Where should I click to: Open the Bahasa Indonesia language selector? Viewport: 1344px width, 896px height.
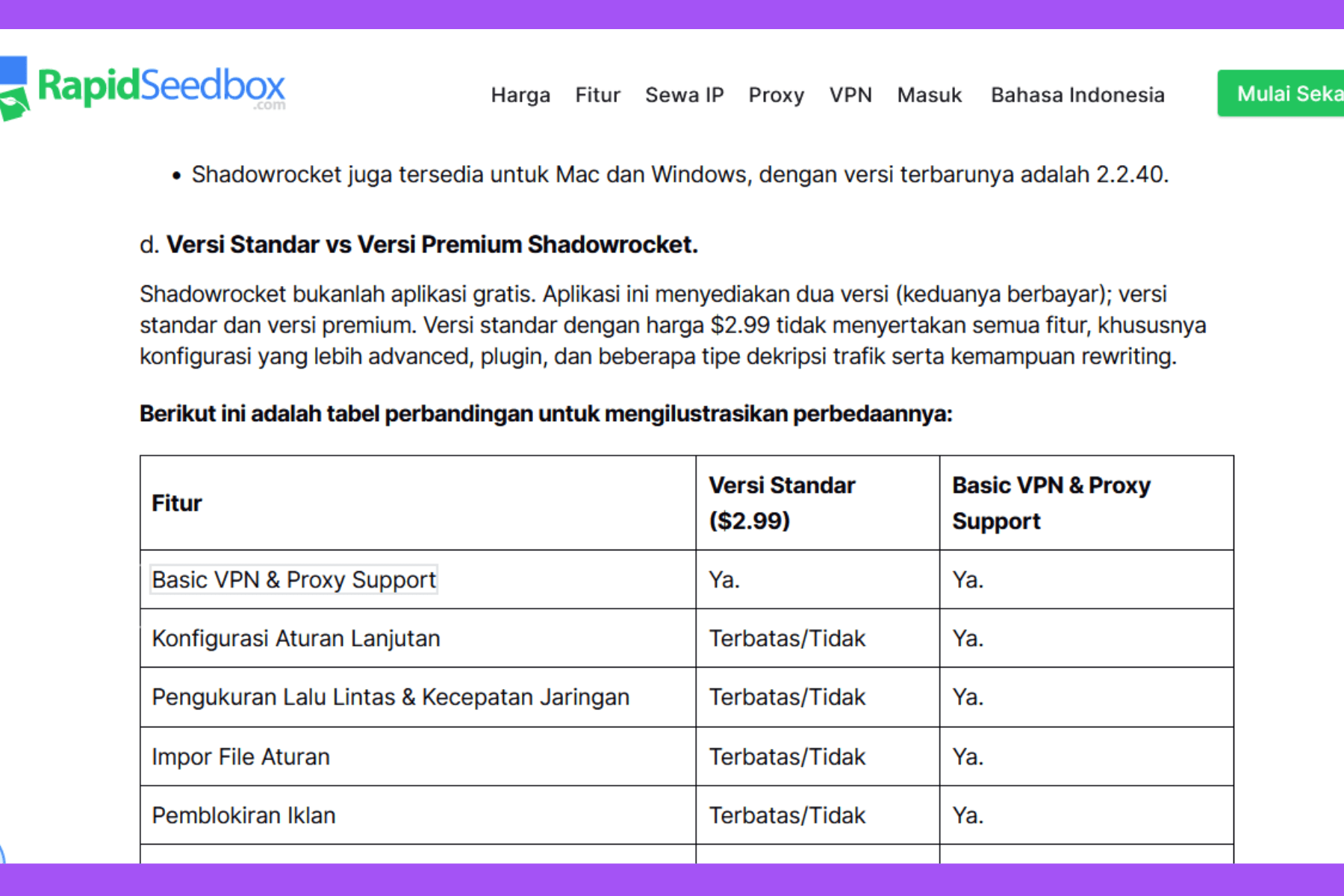[x=1077, y=95]
